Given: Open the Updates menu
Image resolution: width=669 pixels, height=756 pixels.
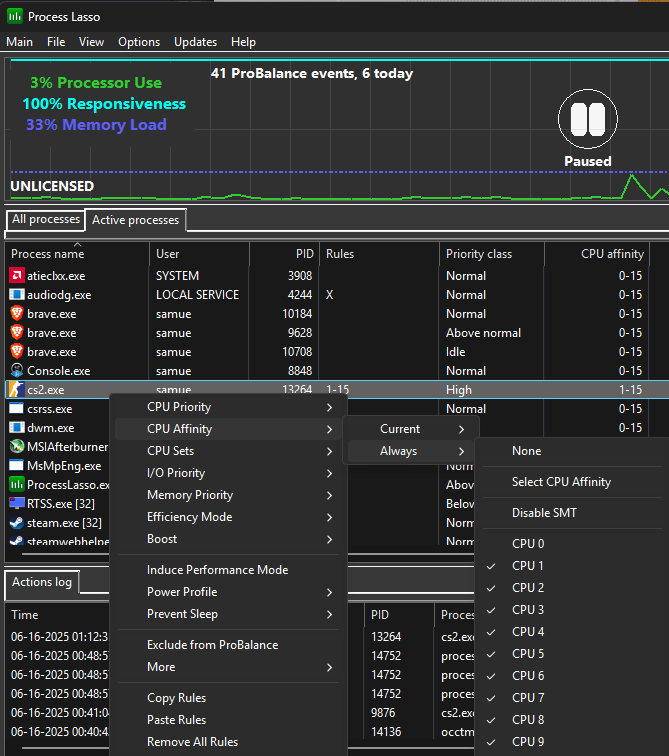Looking at the screenshot, I should pyautogui.click(x=195, y=42).
